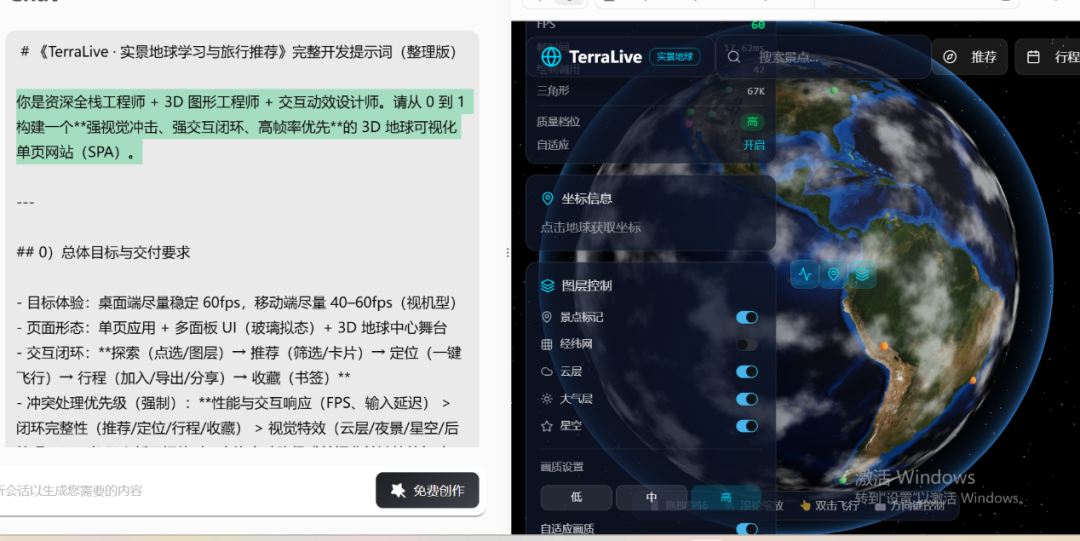Select the 低 quality option
This screenshot has width=1080, height=541.
pyautogui.click(x=577, y=497)
